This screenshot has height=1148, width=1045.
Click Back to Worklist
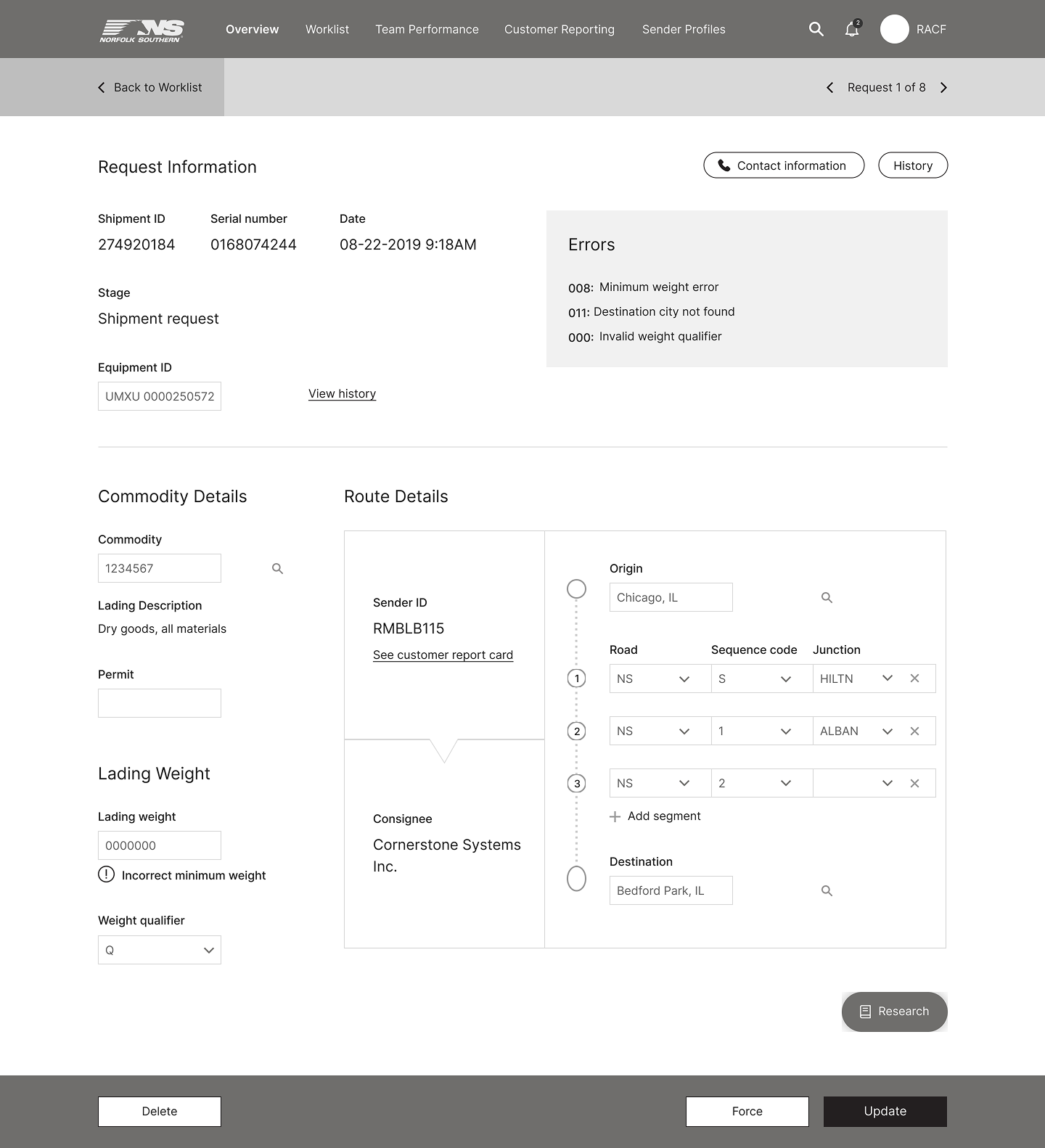tap(150, 87)
